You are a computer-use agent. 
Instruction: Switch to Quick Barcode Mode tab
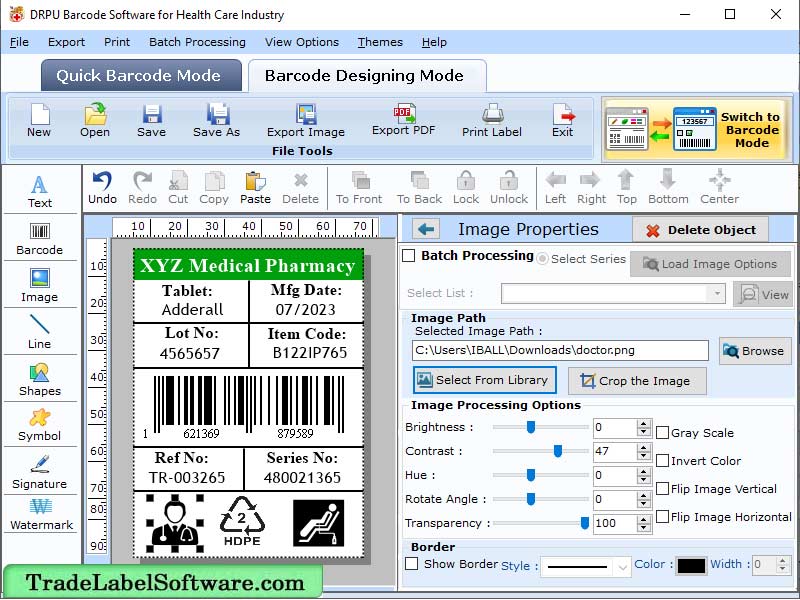coord(140,75)
